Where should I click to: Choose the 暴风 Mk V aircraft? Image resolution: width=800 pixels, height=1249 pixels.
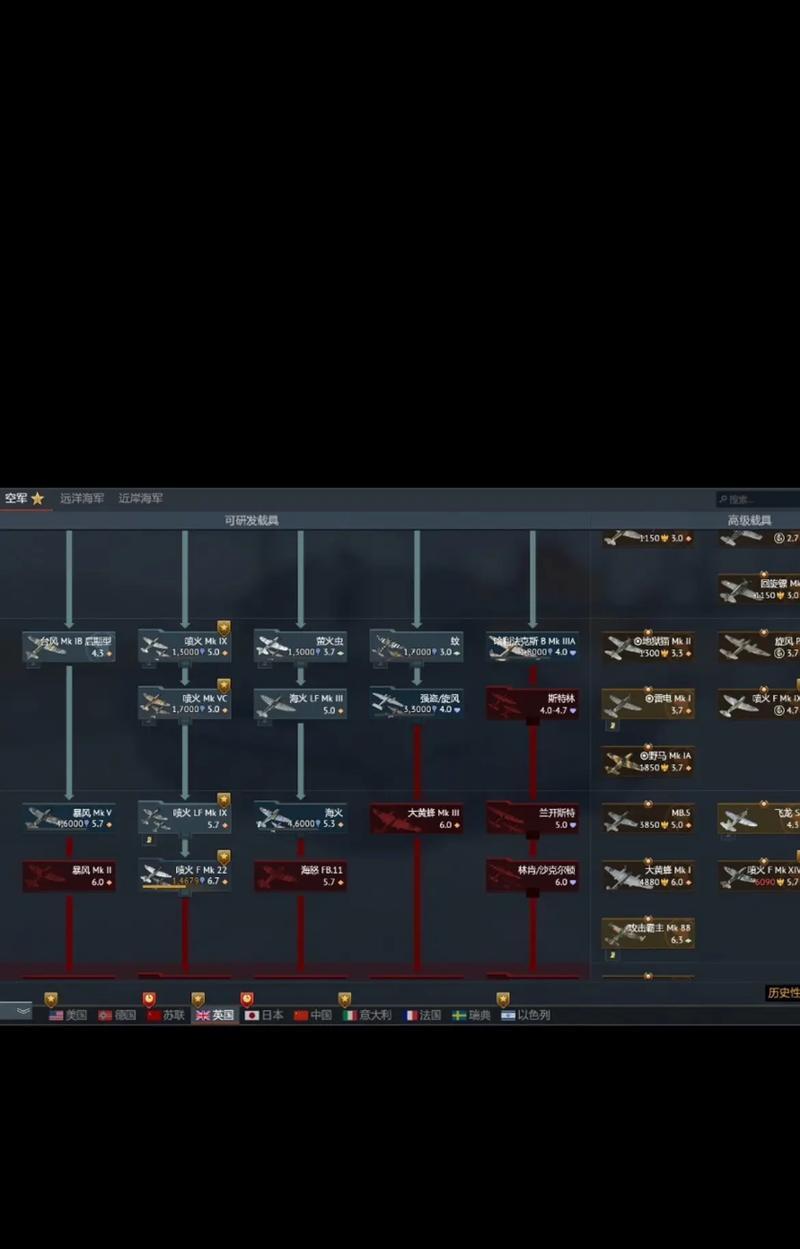(x=69, y=818)
